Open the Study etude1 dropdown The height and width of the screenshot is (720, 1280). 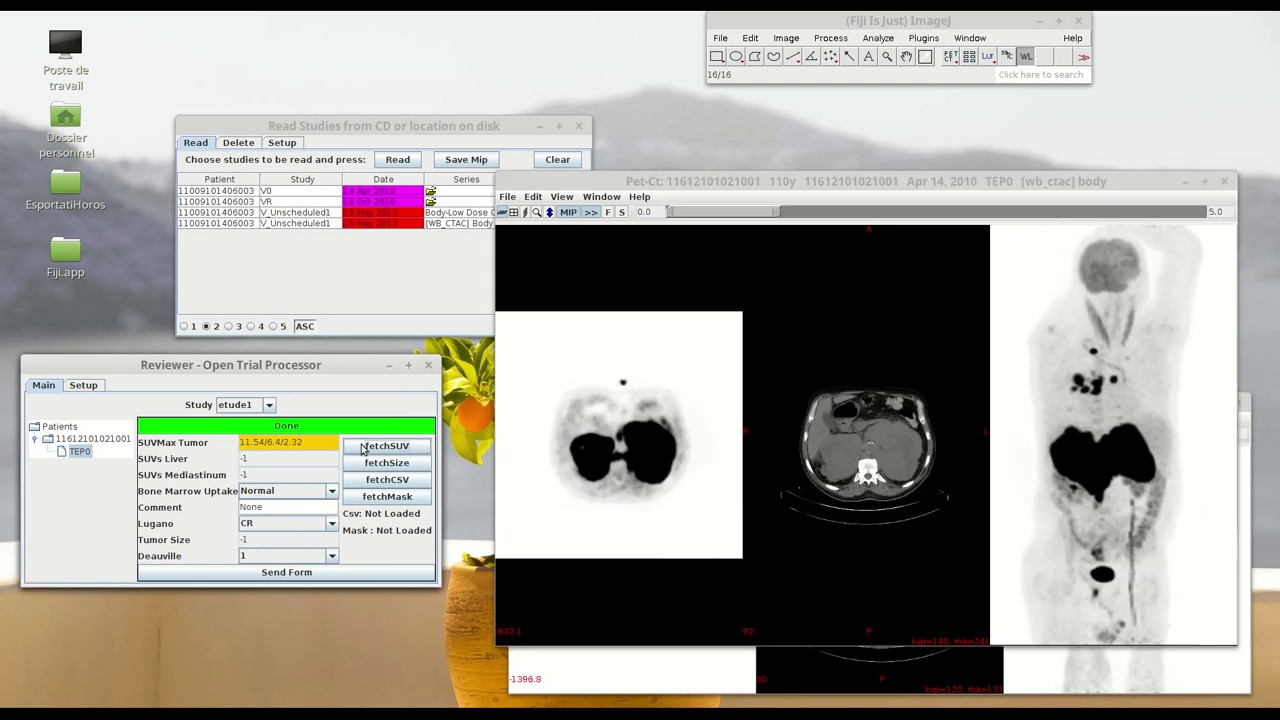click(x=269, y=405)
